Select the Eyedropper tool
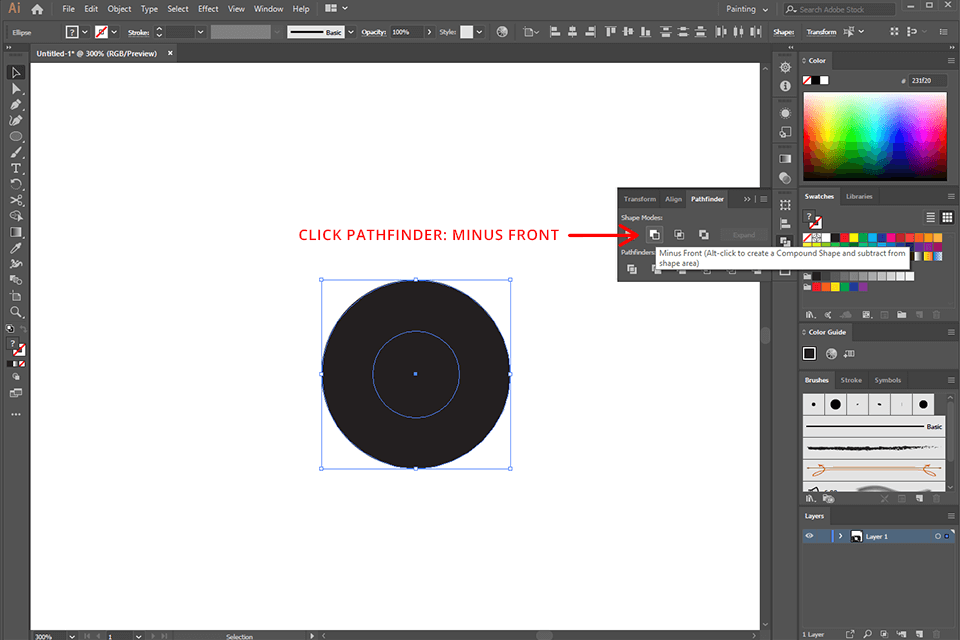This screenshot has height=640, width=960. click(x=15, y=248)
